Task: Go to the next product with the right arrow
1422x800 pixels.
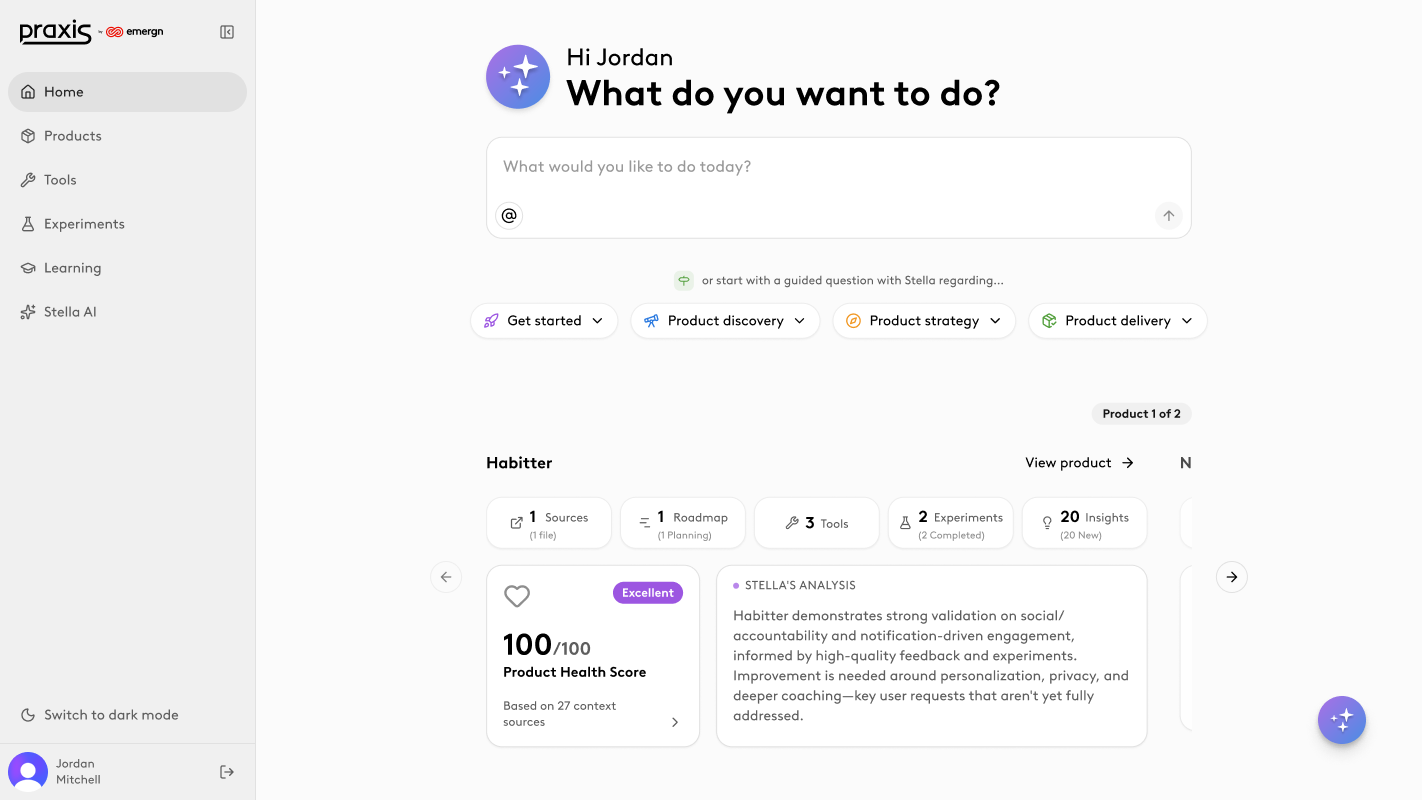Action: tap(1231, 577)
